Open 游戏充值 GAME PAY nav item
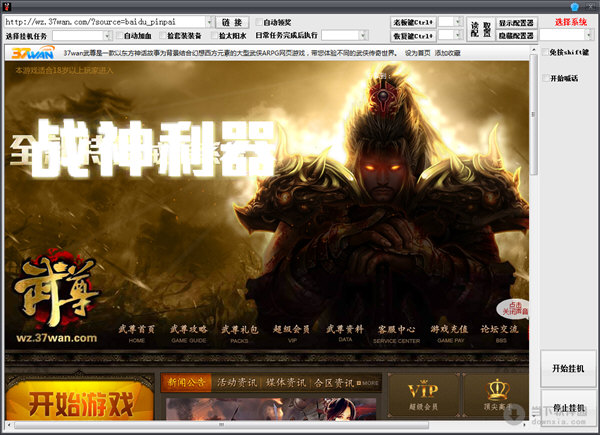Screen dimensions: 600x435 (450, 333)
